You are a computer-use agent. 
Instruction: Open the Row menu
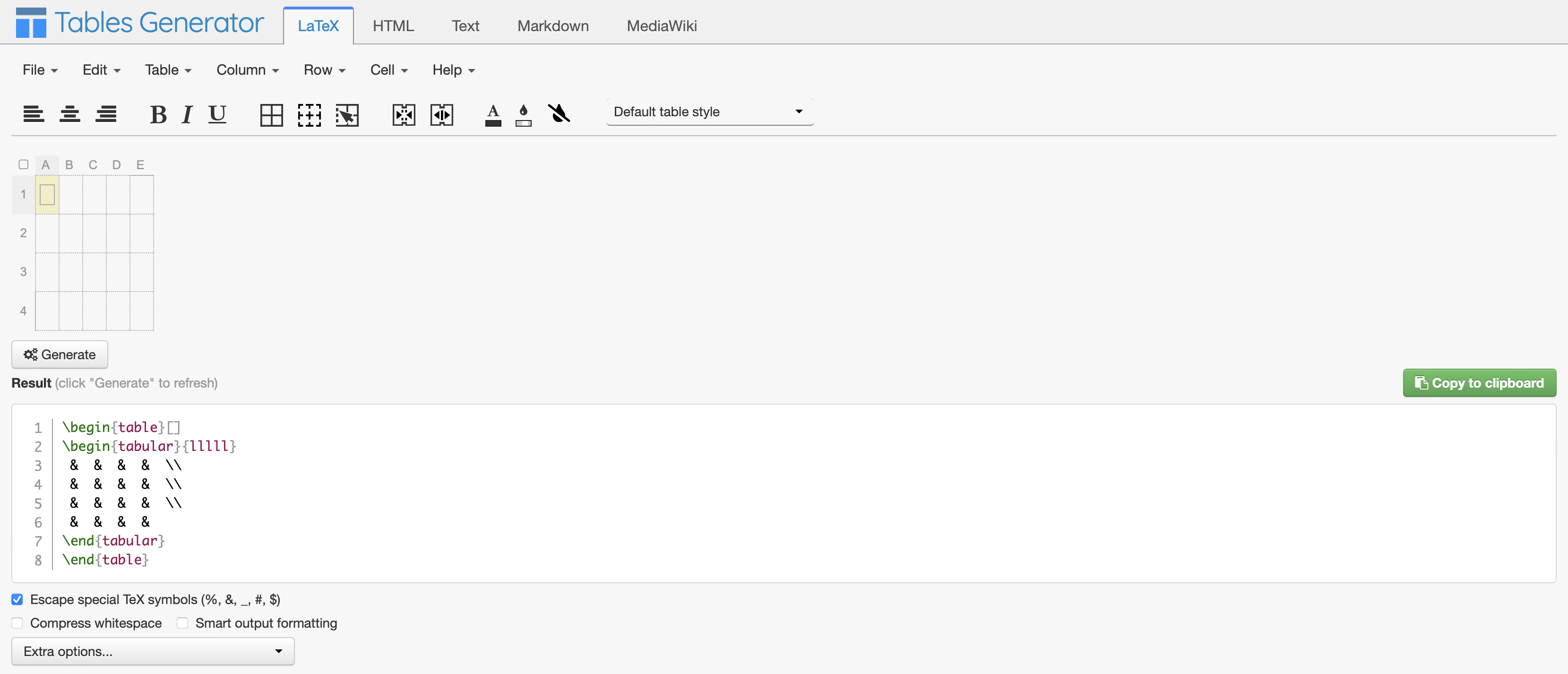(x=325, y=70)
